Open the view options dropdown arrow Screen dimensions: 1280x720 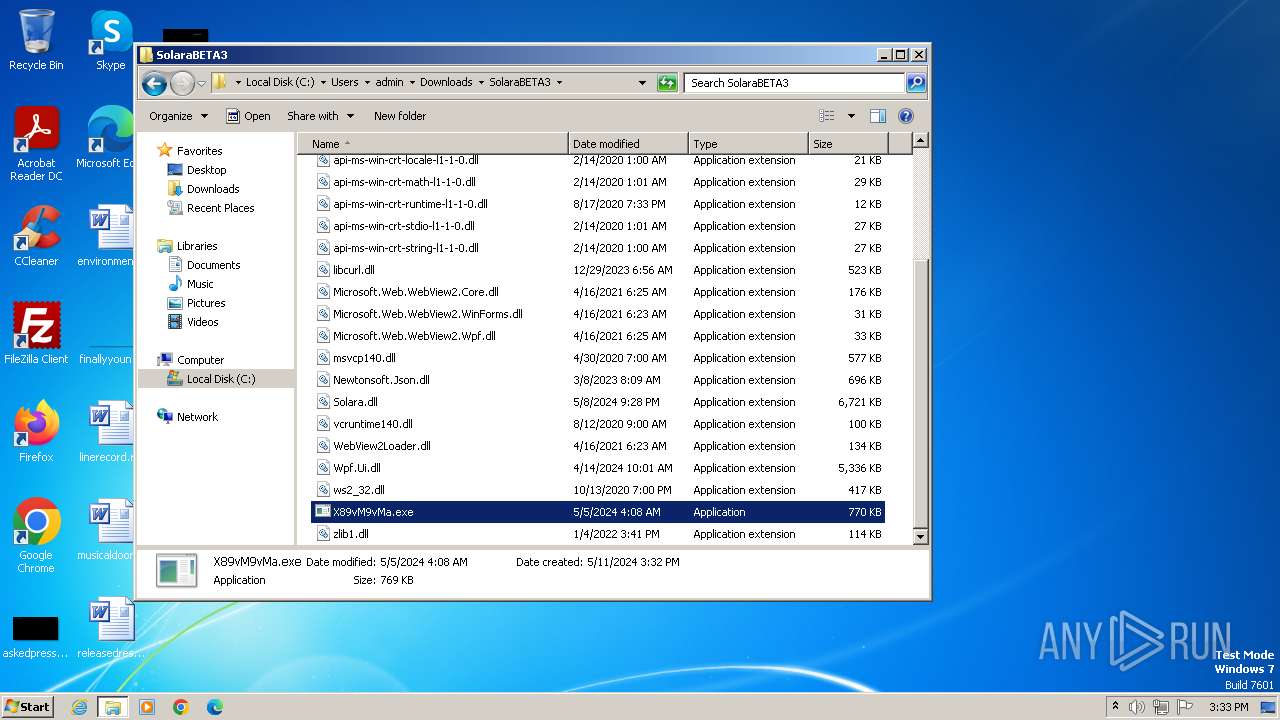pyautogui.click(x=851, y=116)
